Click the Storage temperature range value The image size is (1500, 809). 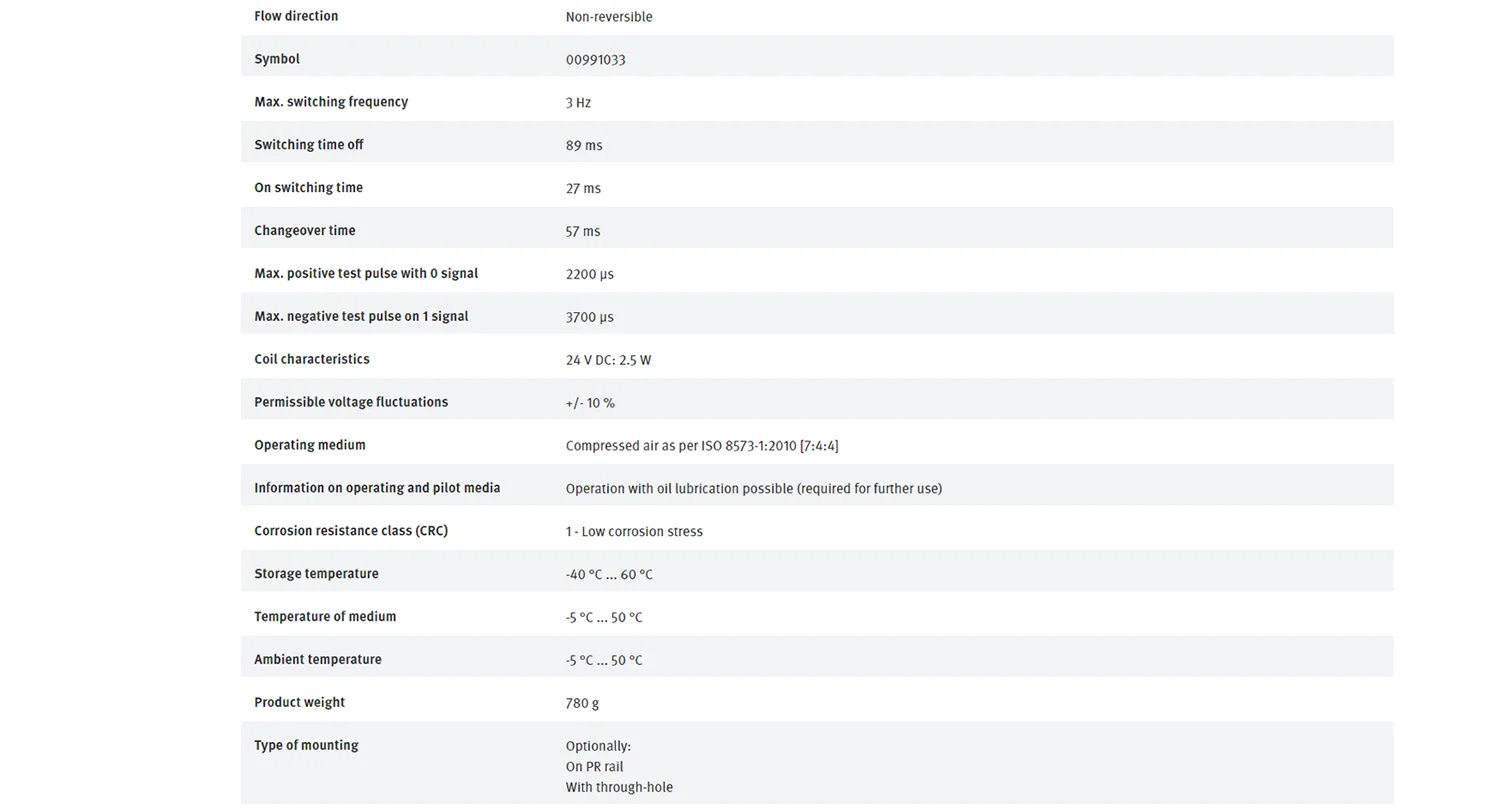click(x=609, y=574)
